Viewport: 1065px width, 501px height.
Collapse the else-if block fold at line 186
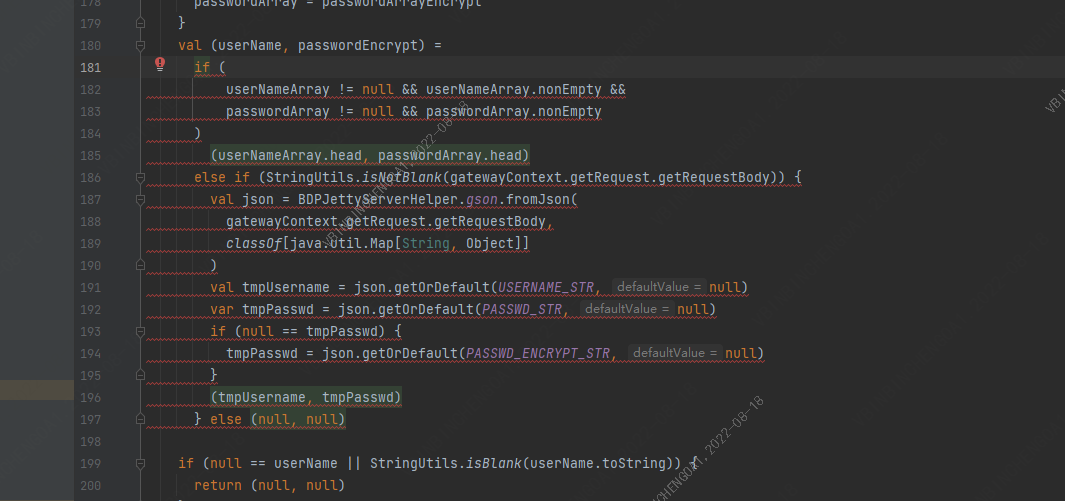[141, 177]
